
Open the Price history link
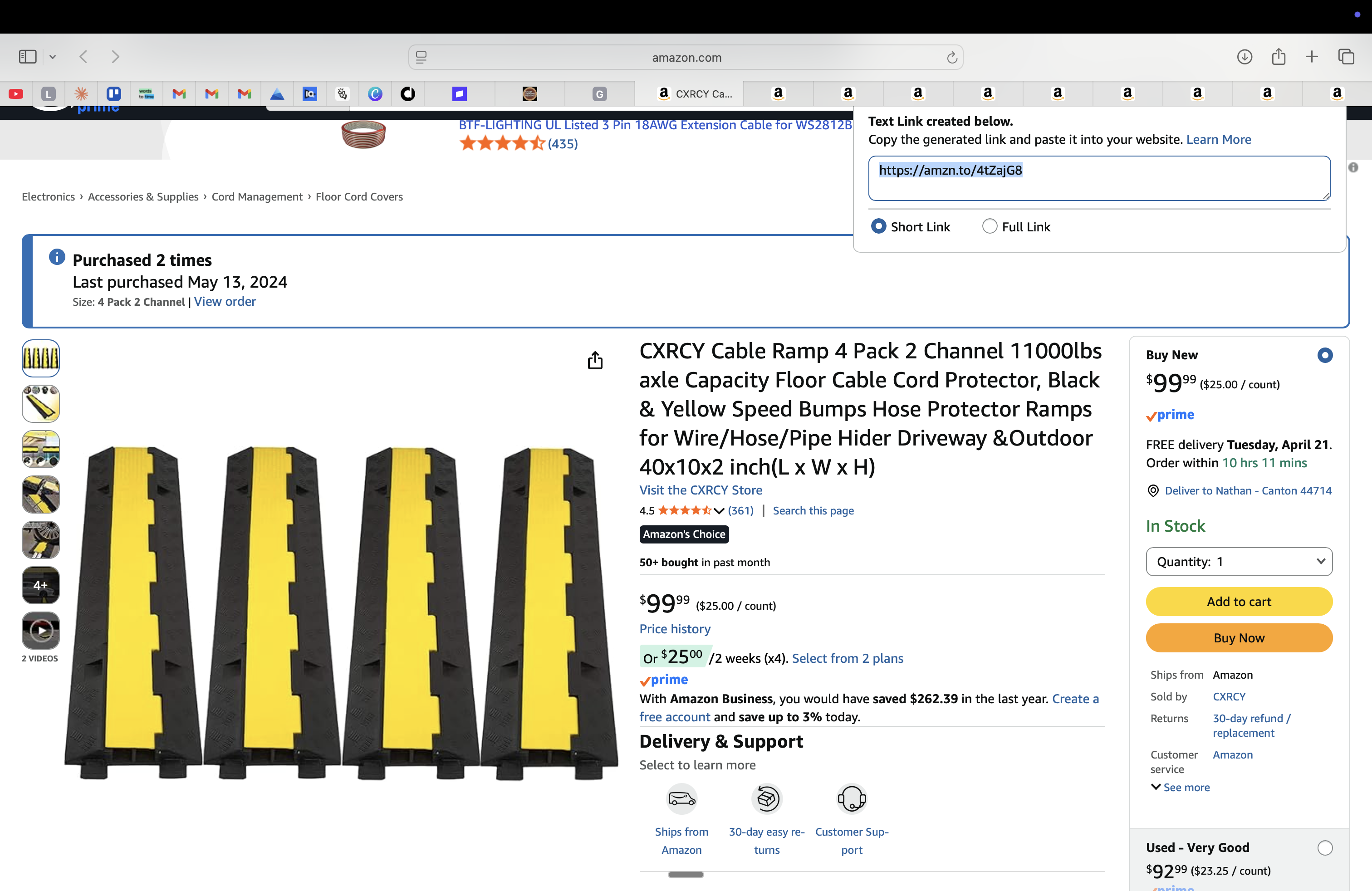[x=675, y=629]
